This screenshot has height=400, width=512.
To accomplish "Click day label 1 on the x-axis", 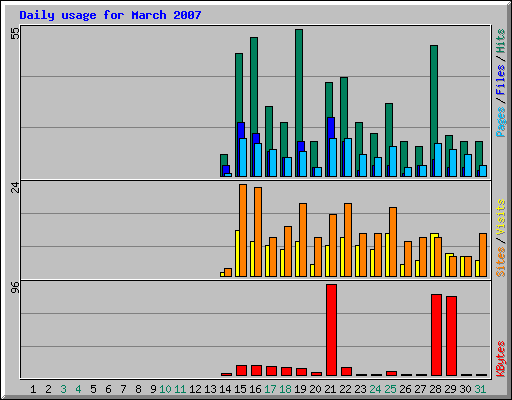I will (33, 389).
